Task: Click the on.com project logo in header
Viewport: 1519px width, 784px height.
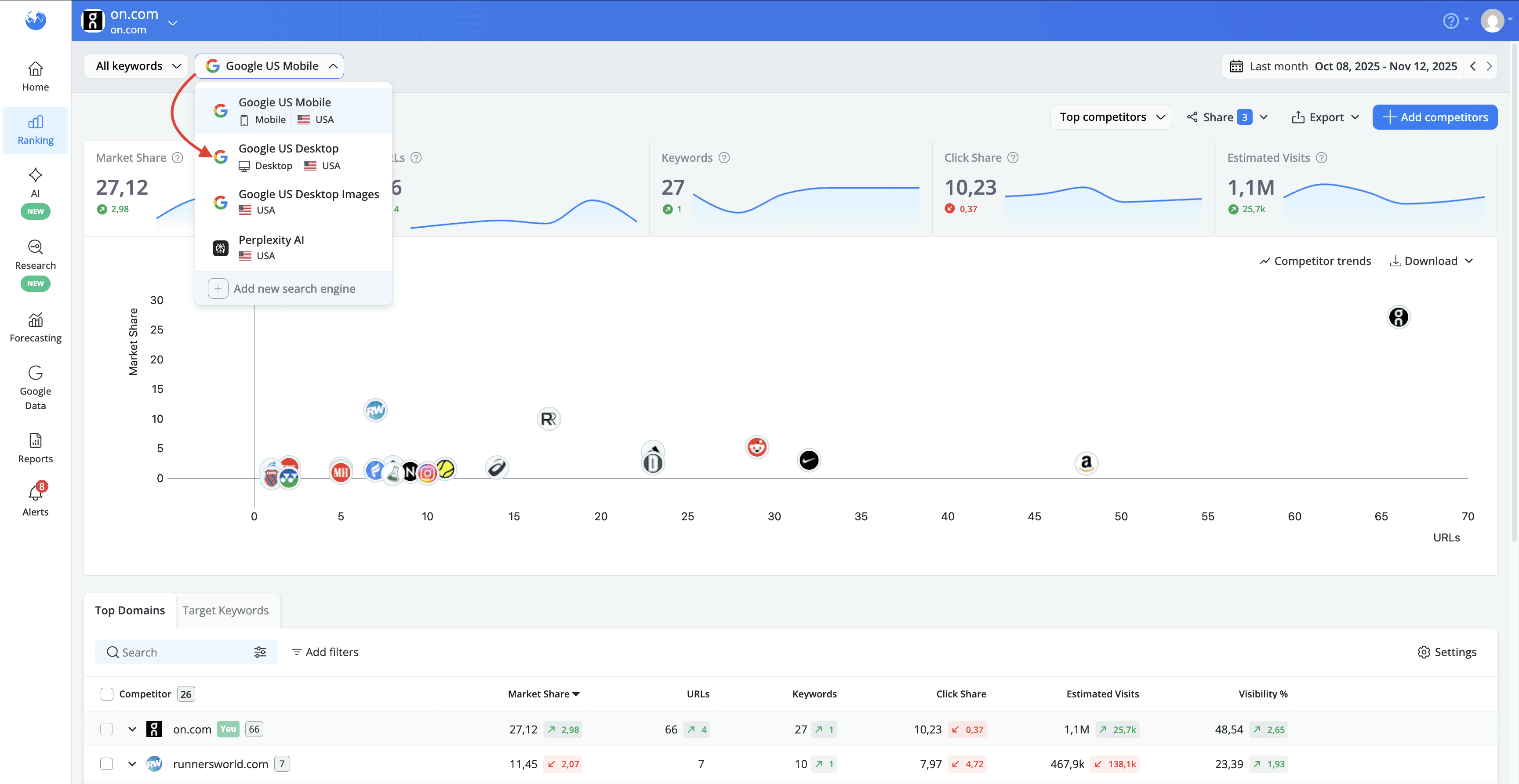Action: tap(93, 21)
